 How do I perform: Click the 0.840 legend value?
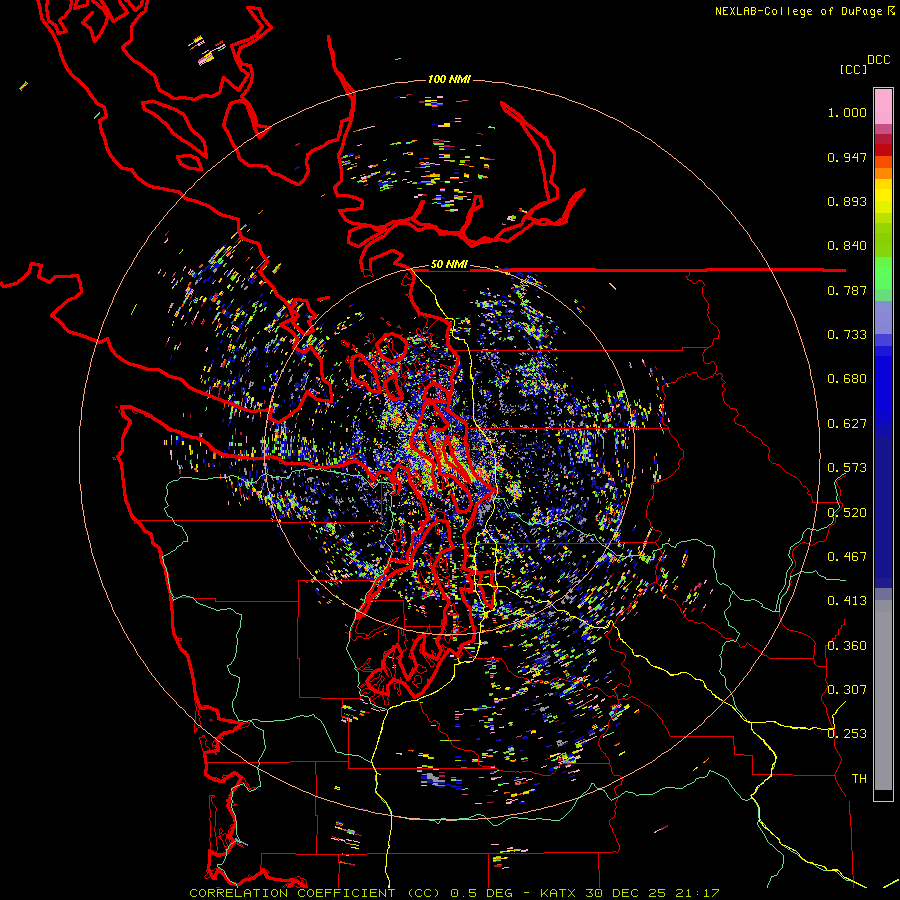pyautogui.click(x=847, y=246)
